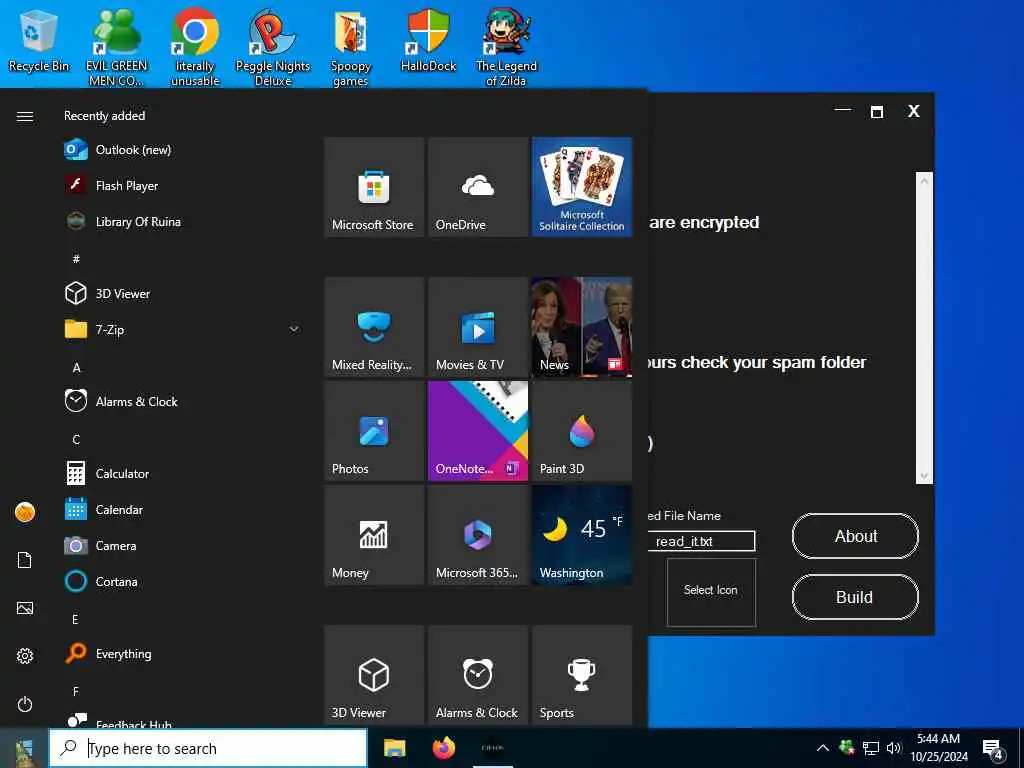Open the Mixed Reality tile
The image size is (1024, 768).
(374, 327)
